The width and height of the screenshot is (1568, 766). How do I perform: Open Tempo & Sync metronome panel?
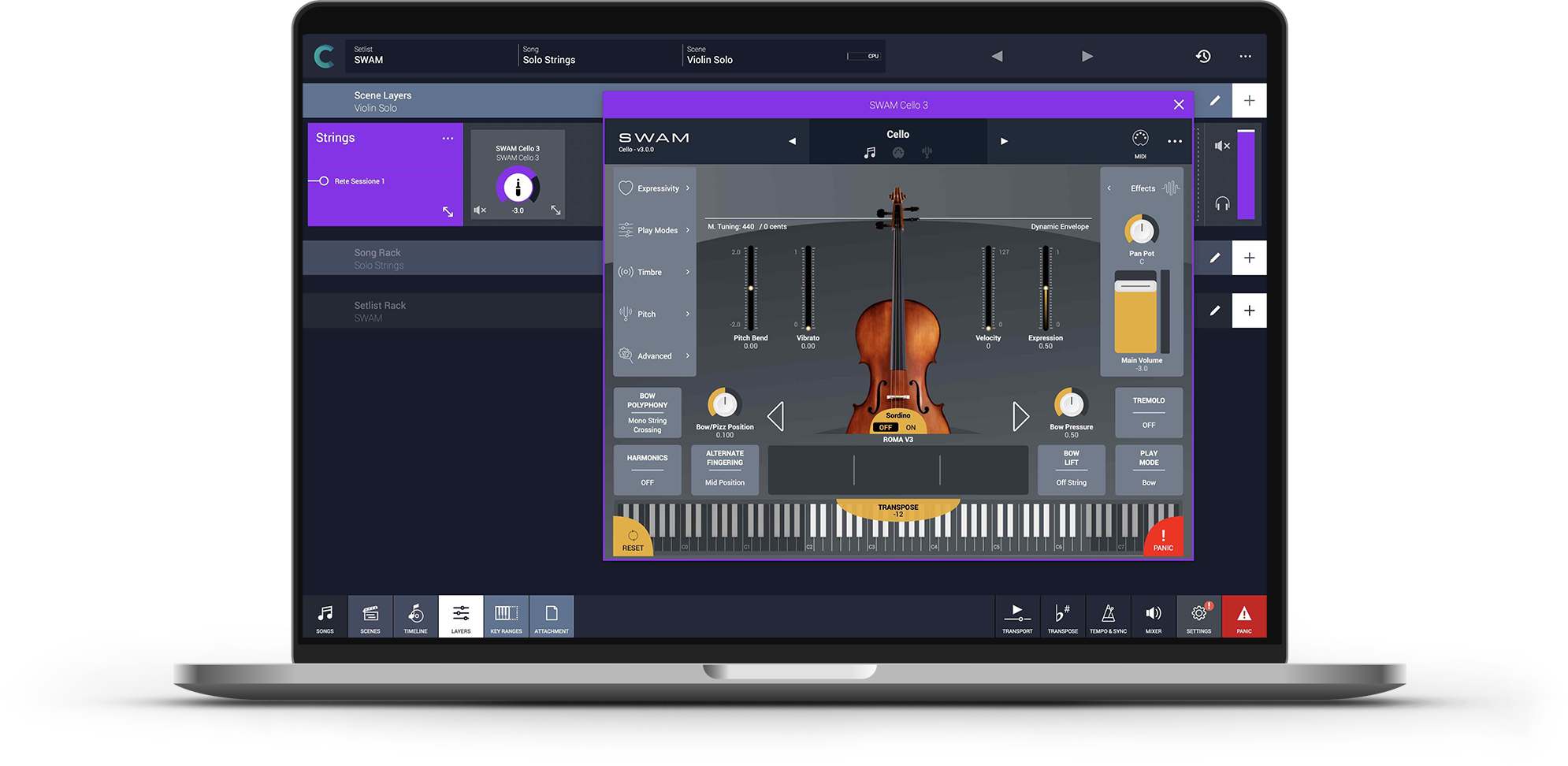tap(1108, 618)
